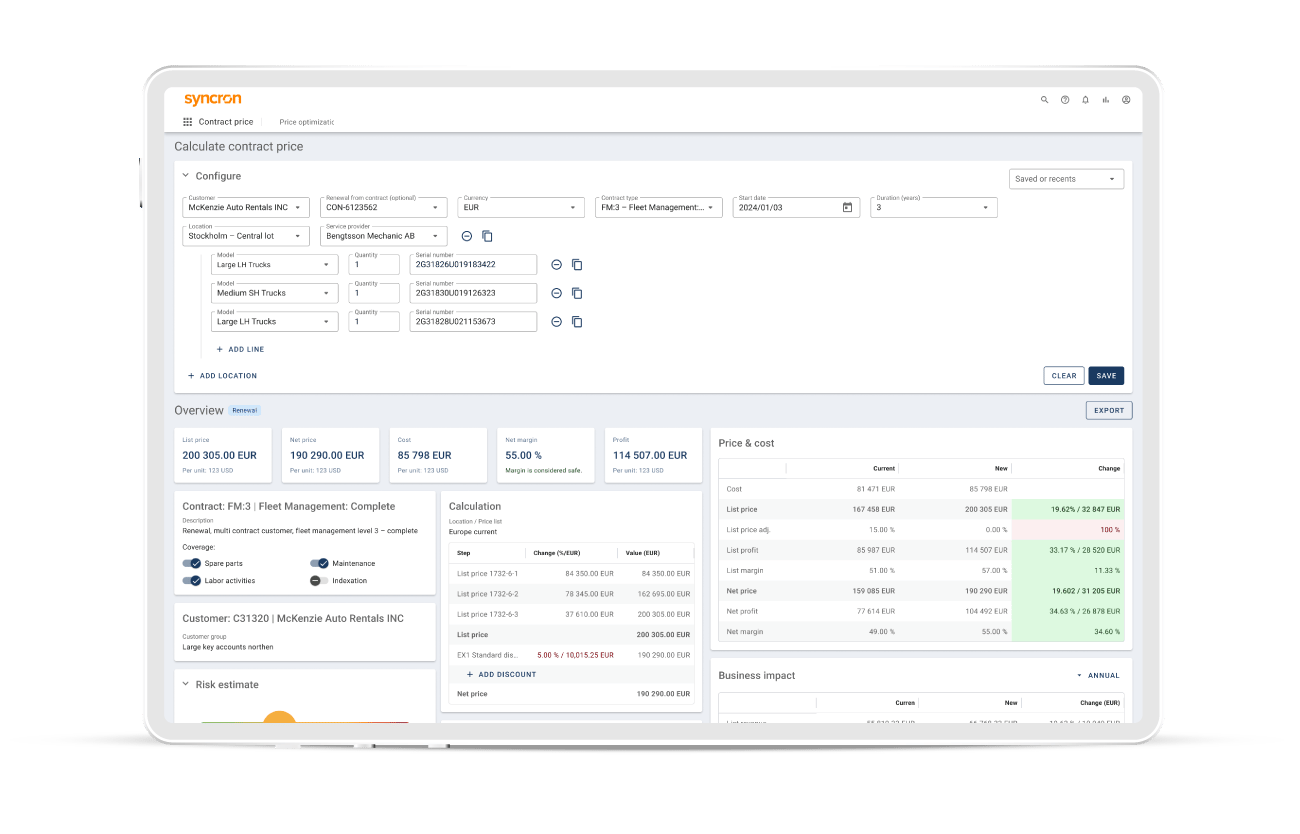Open the Currency dropdown

(573, 207)
